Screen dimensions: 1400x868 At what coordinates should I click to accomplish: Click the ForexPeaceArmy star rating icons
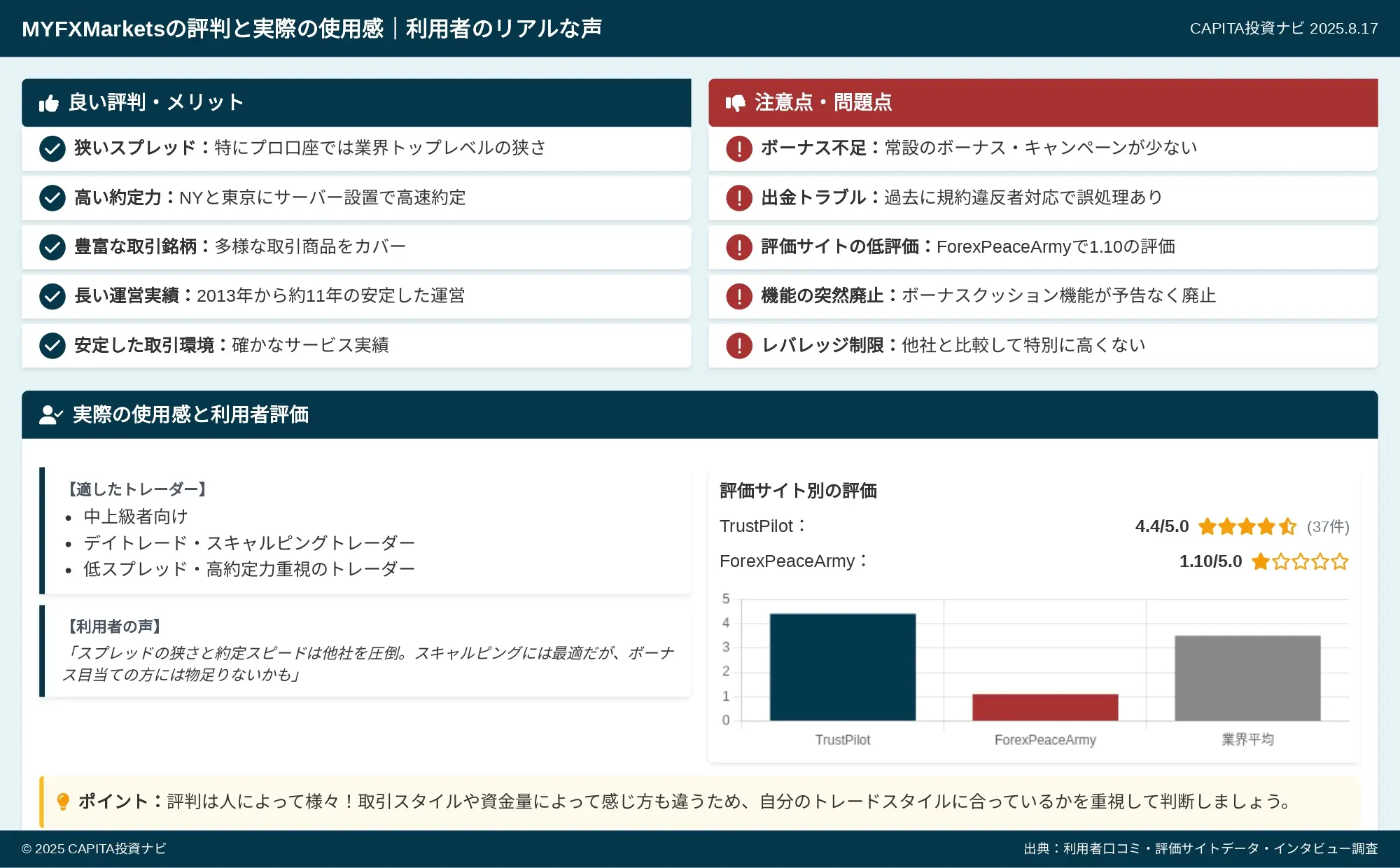tap(1300, 561)
